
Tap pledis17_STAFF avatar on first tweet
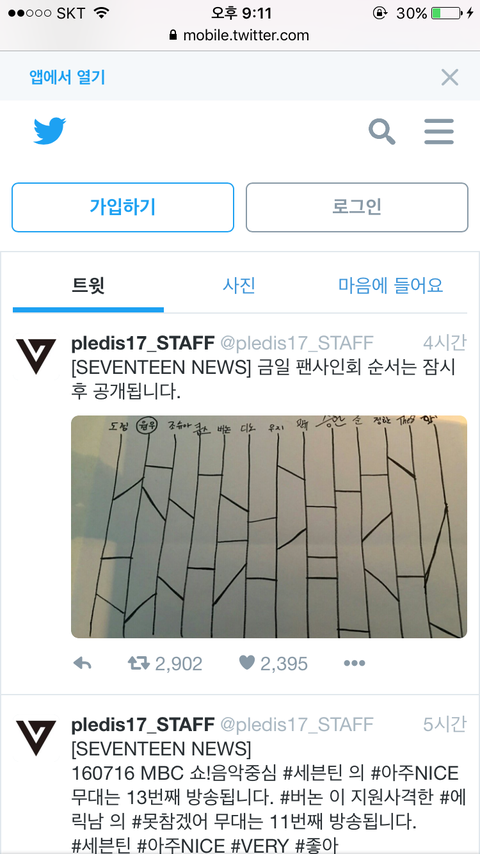[36, 356]
